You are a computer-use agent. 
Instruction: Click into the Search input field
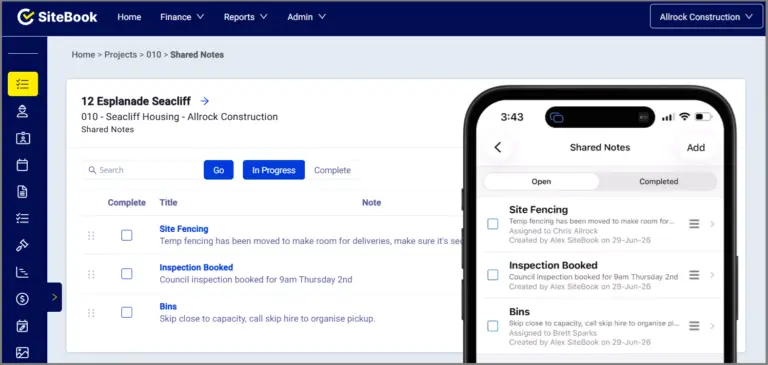tap(142, 170)
